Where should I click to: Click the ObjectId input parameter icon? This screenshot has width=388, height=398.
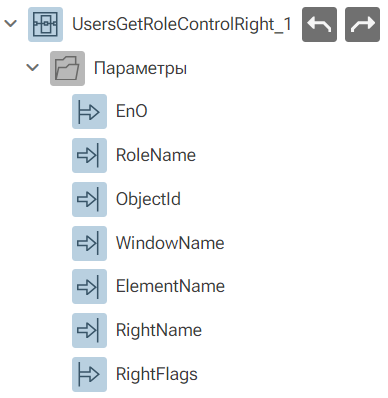(x=89, y=199)
